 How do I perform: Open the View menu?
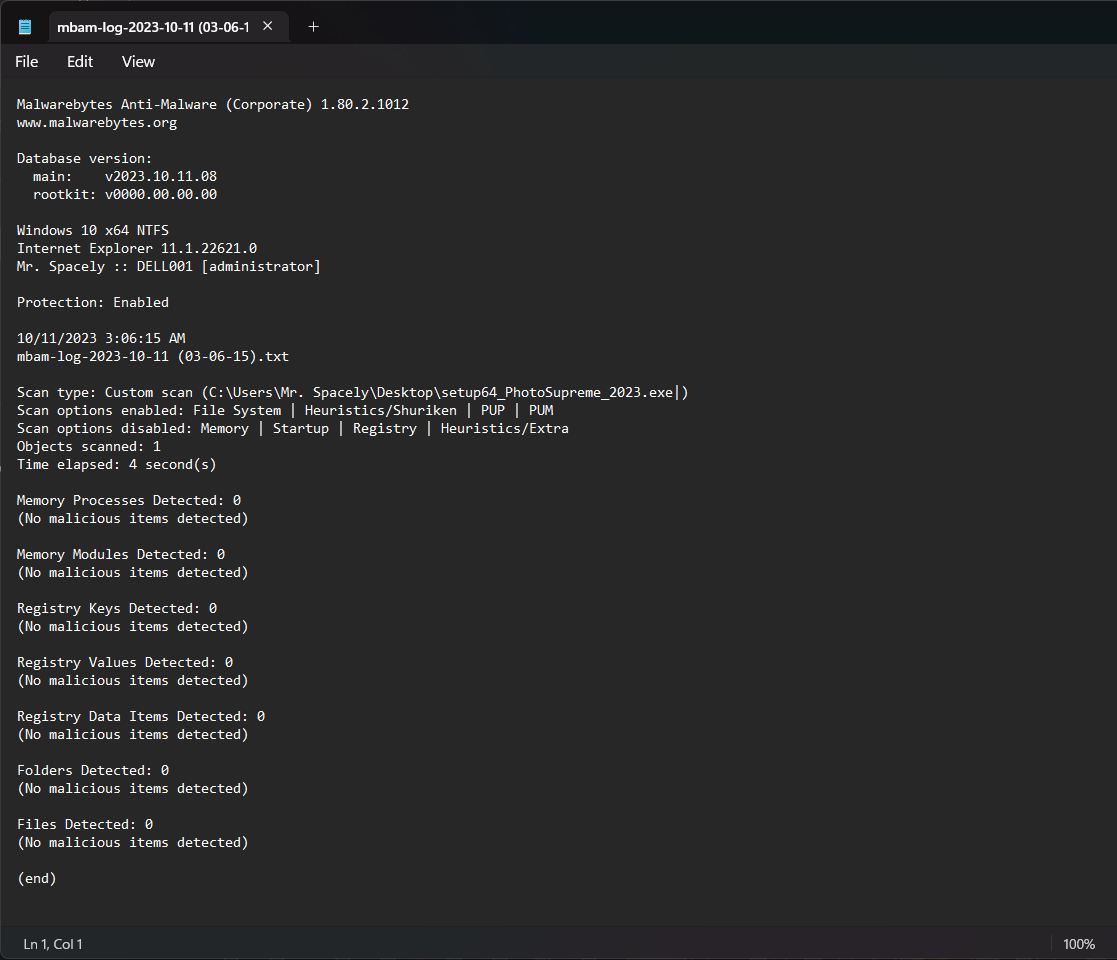pyautogui.click(x=138, y=62)
